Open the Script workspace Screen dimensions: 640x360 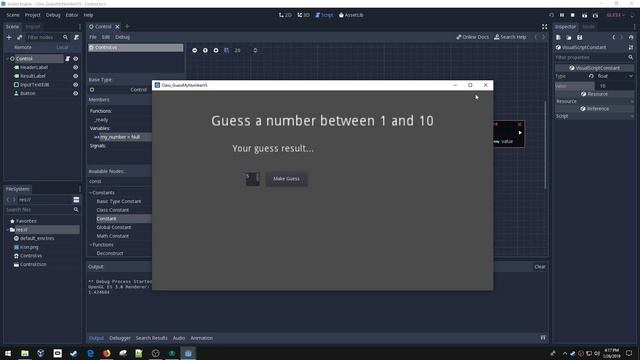[324, 15]
